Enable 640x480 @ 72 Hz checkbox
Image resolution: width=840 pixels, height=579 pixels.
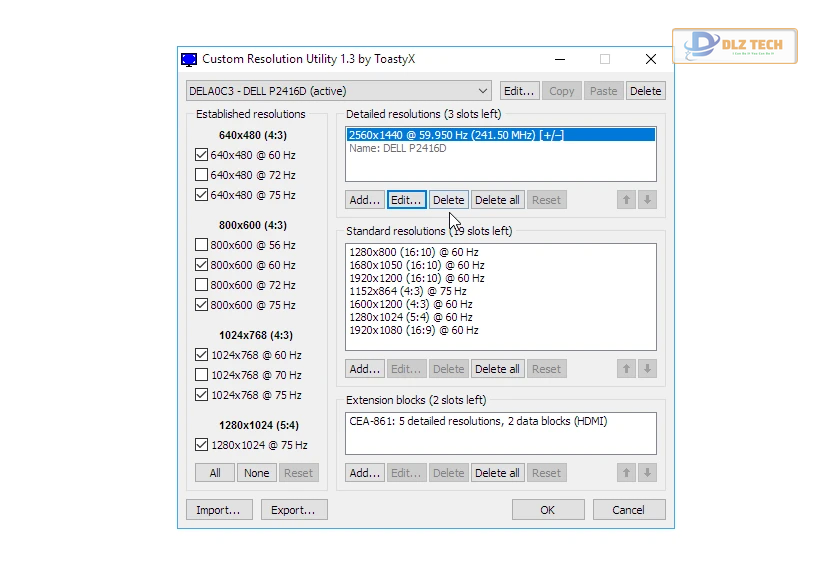coord(201,175)
